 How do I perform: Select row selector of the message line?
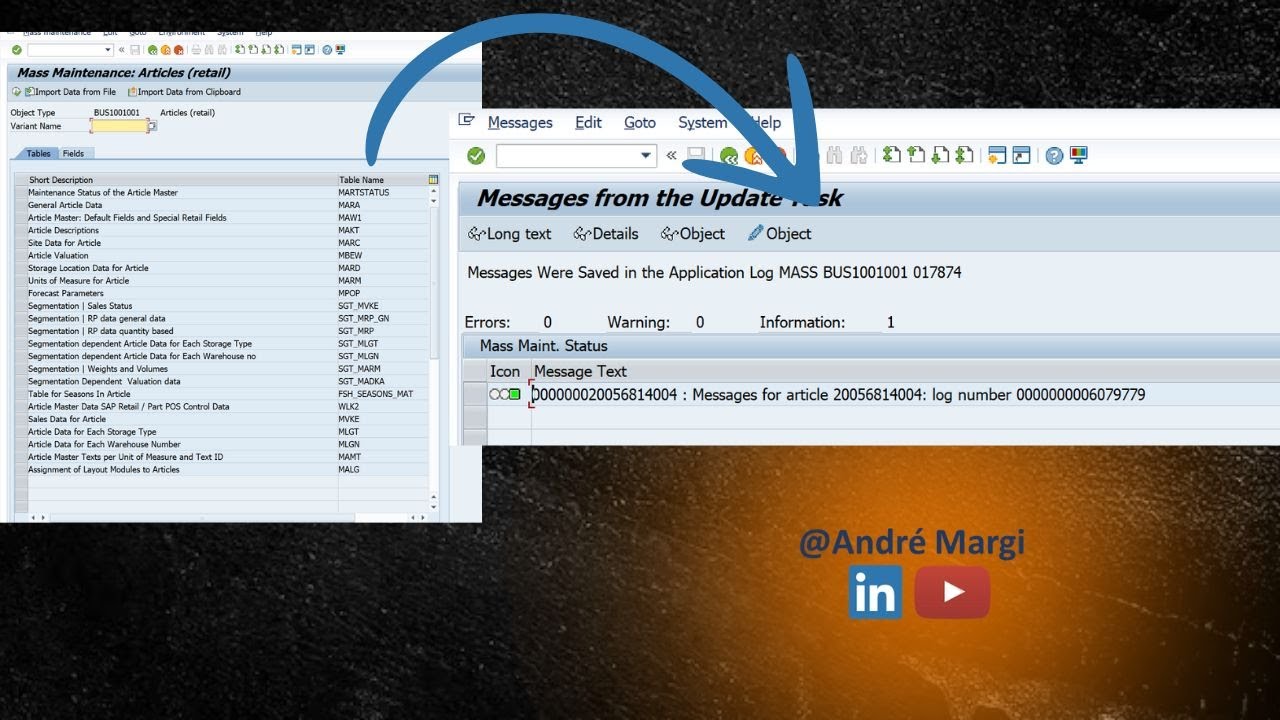click(475, 395)
